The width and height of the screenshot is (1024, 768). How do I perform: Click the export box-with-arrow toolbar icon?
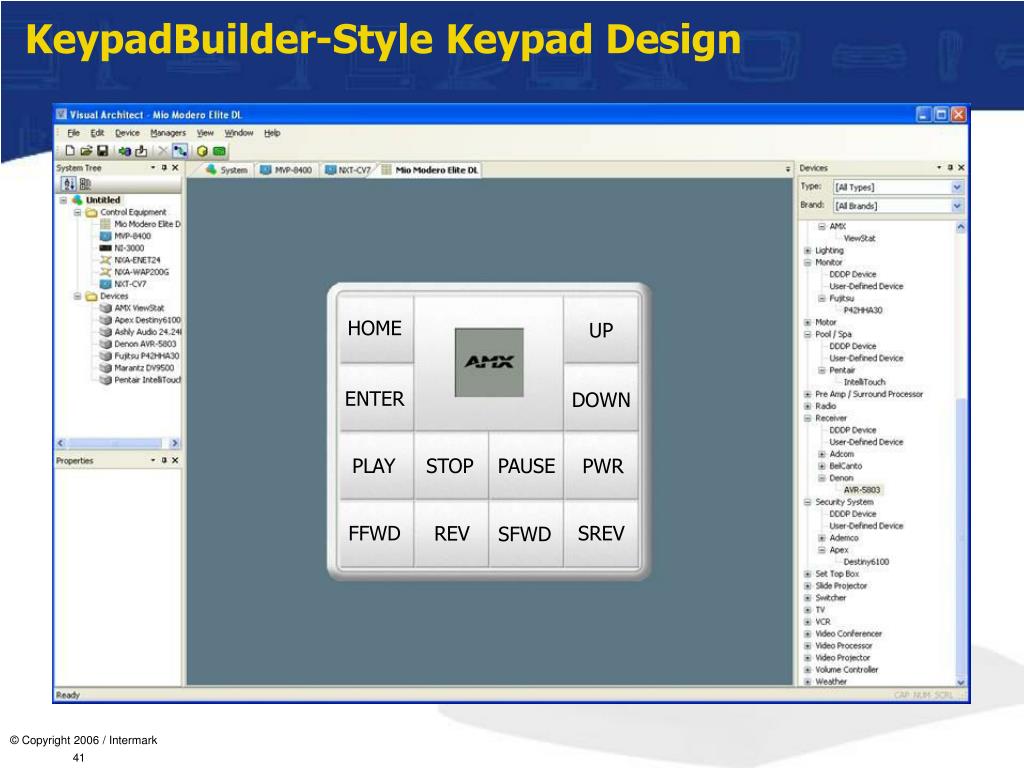pyautogui.click(x=141, y=151)
